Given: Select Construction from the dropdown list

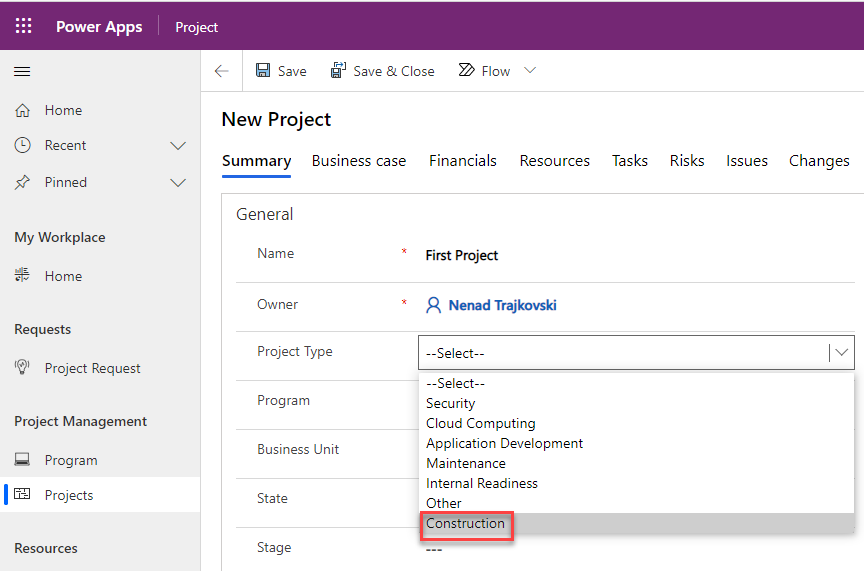Looking at the screenshot, I should pos(466,523).
